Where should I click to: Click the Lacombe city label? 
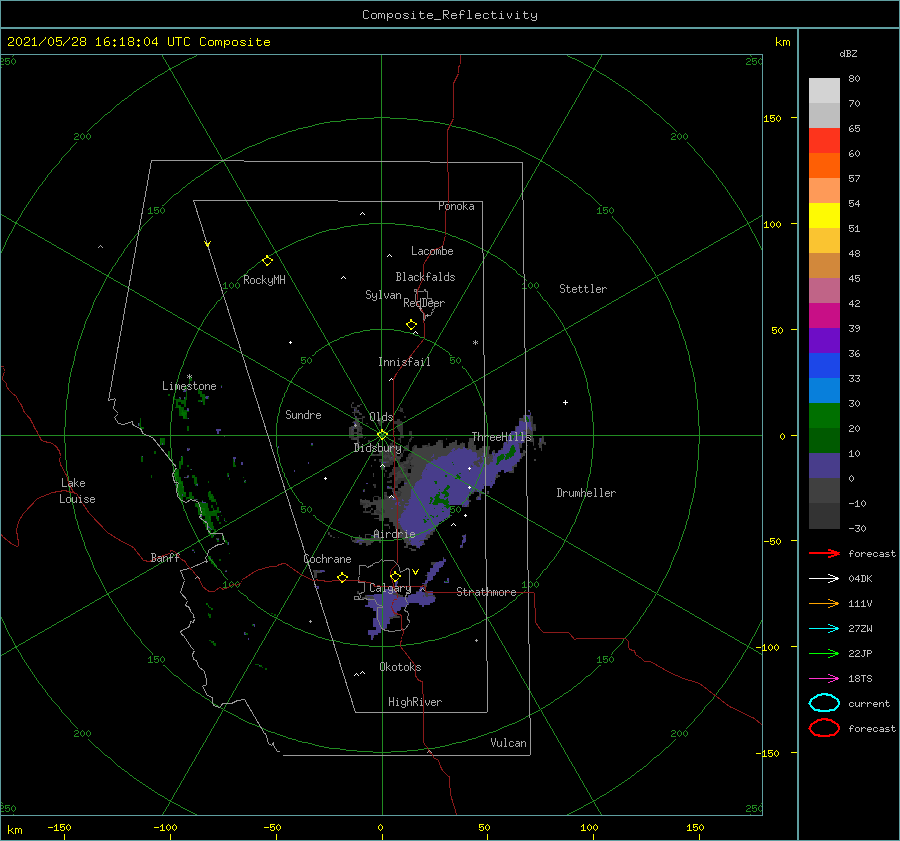coord(432,251)
